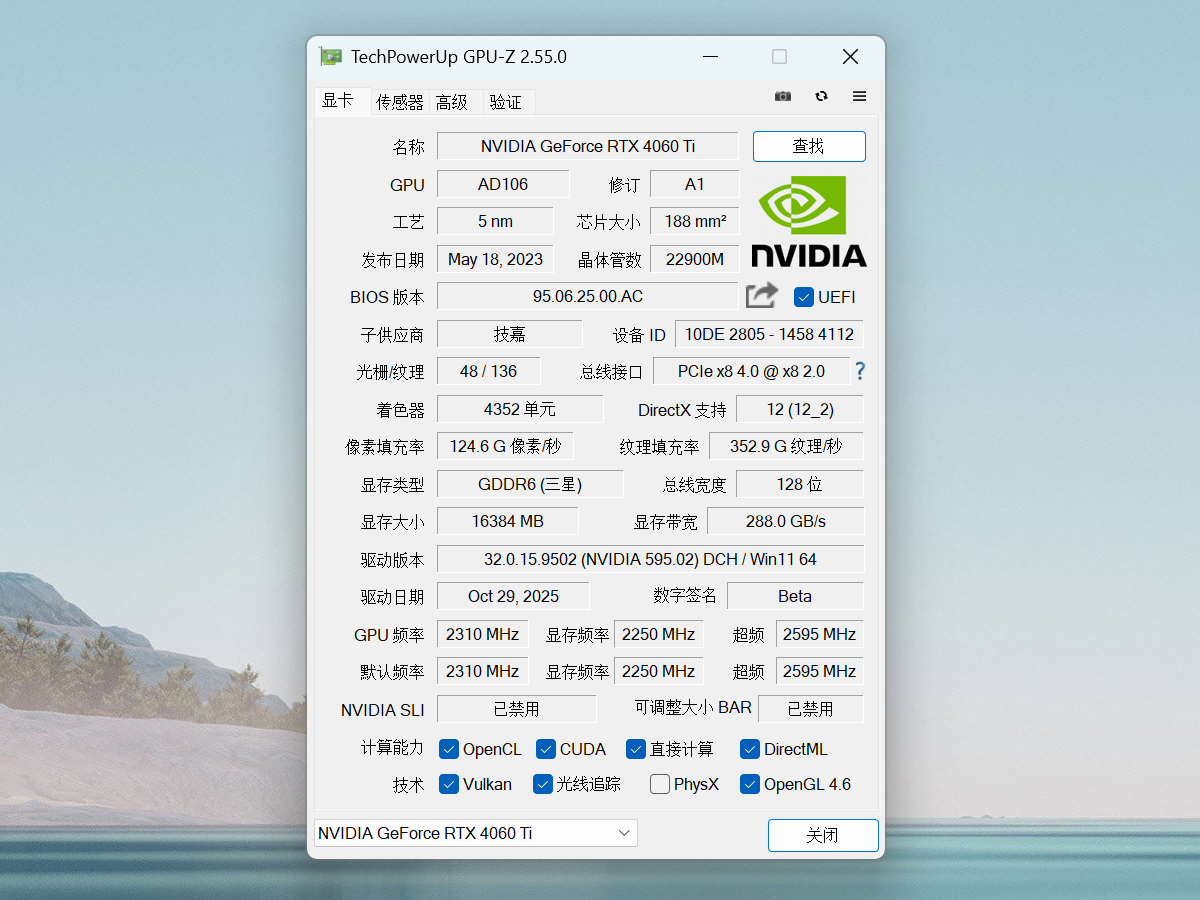
Task: Open the hamburger menu in the toolbar
Action: 858,96
